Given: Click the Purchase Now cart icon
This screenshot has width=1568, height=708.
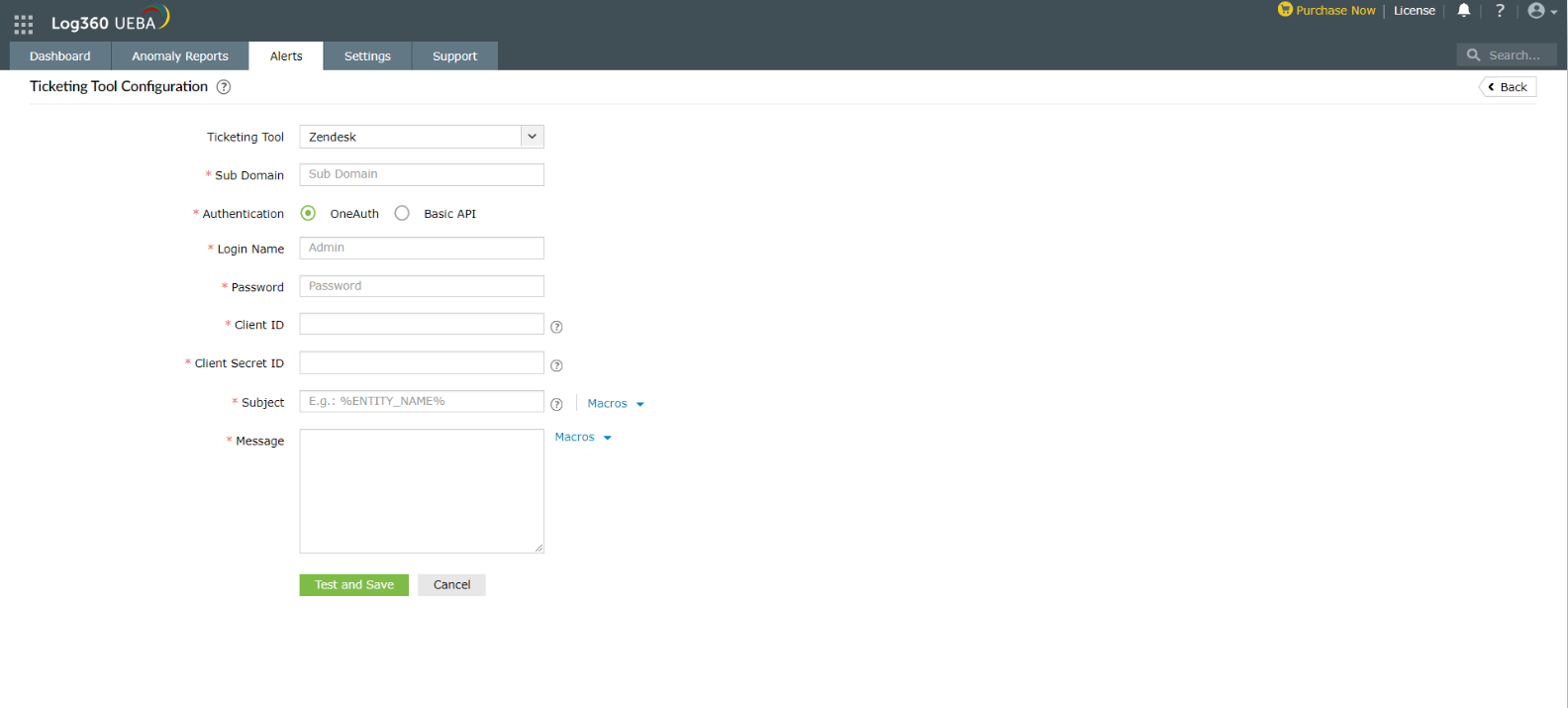Looking at the screenshot, I should [x=1285, y=10].
